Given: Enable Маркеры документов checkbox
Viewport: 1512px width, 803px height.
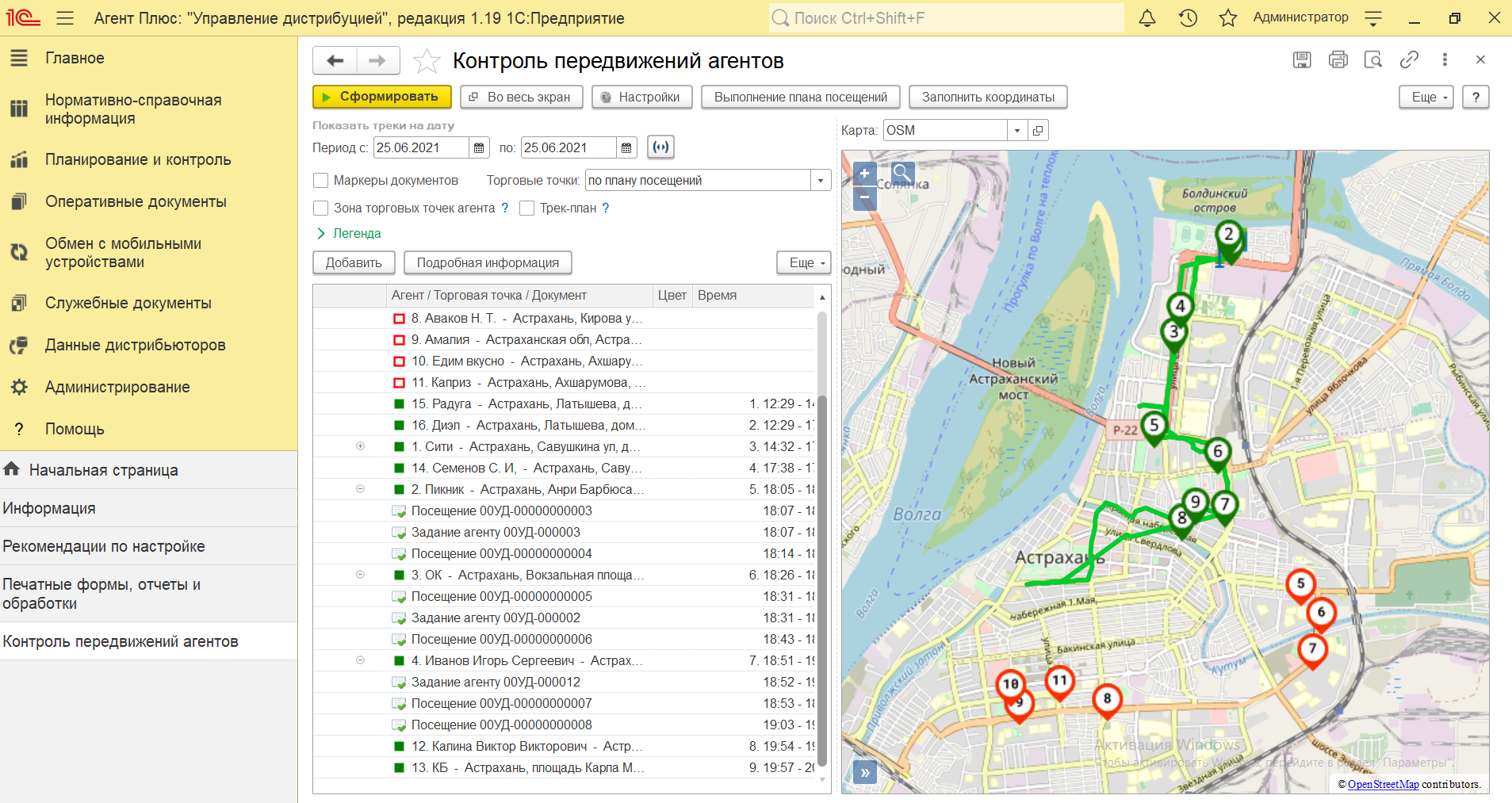Looking at the screenshot, I should [321, 180].
